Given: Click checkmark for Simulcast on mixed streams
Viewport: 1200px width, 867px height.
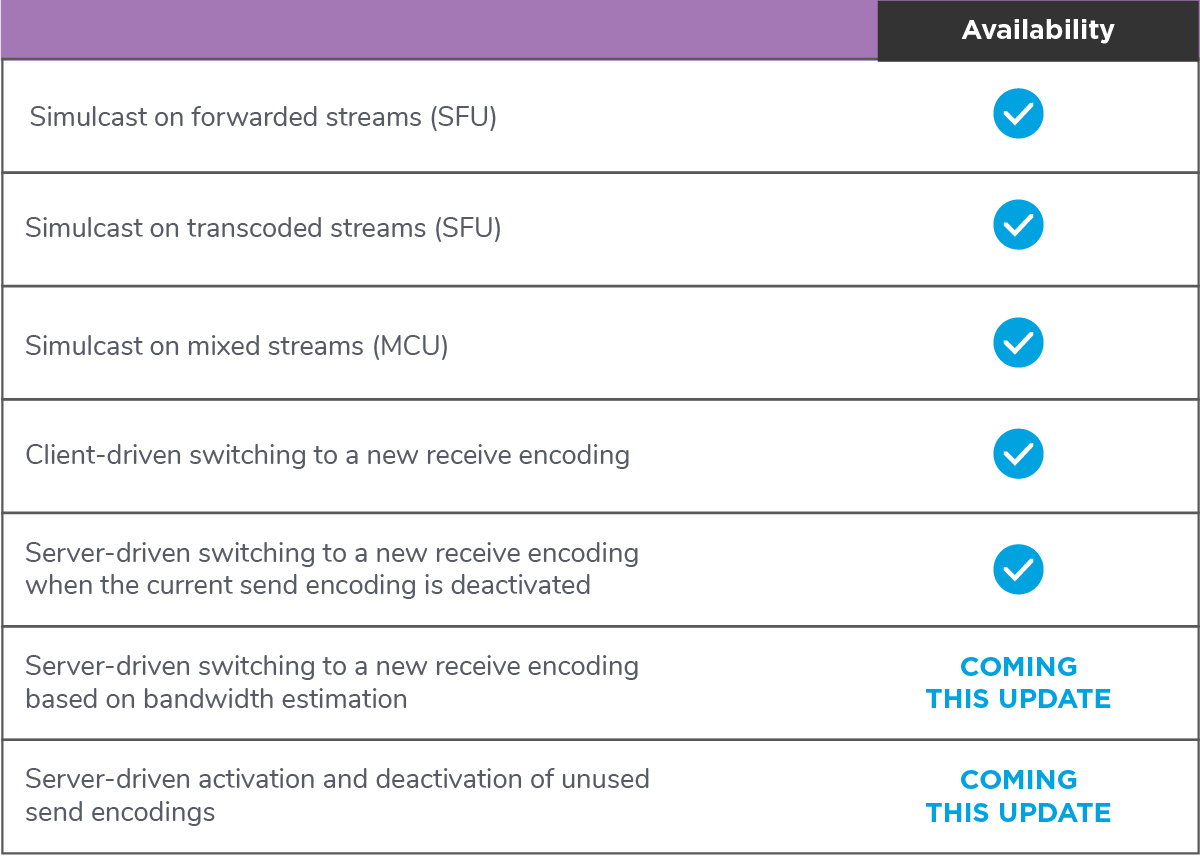Looking at the screenshot, I should pos(1018,343).
